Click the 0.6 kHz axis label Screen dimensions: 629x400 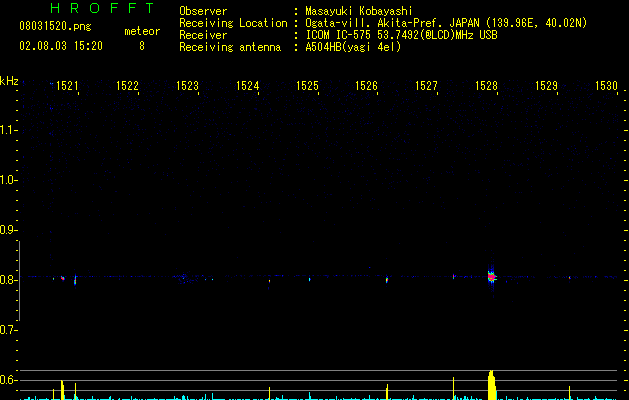(x=8, y=380)
